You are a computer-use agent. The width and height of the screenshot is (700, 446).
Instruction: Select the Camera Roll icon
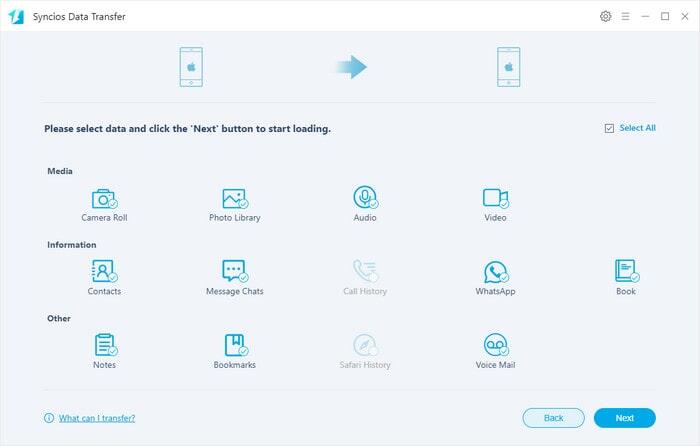pyautogui.click(x=104, y=198)
